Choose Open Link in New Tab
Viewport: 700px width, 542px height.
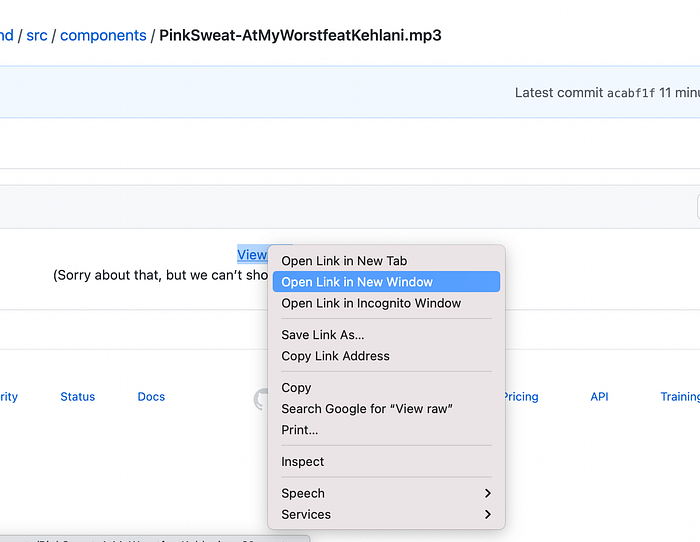tap(344, 261)
